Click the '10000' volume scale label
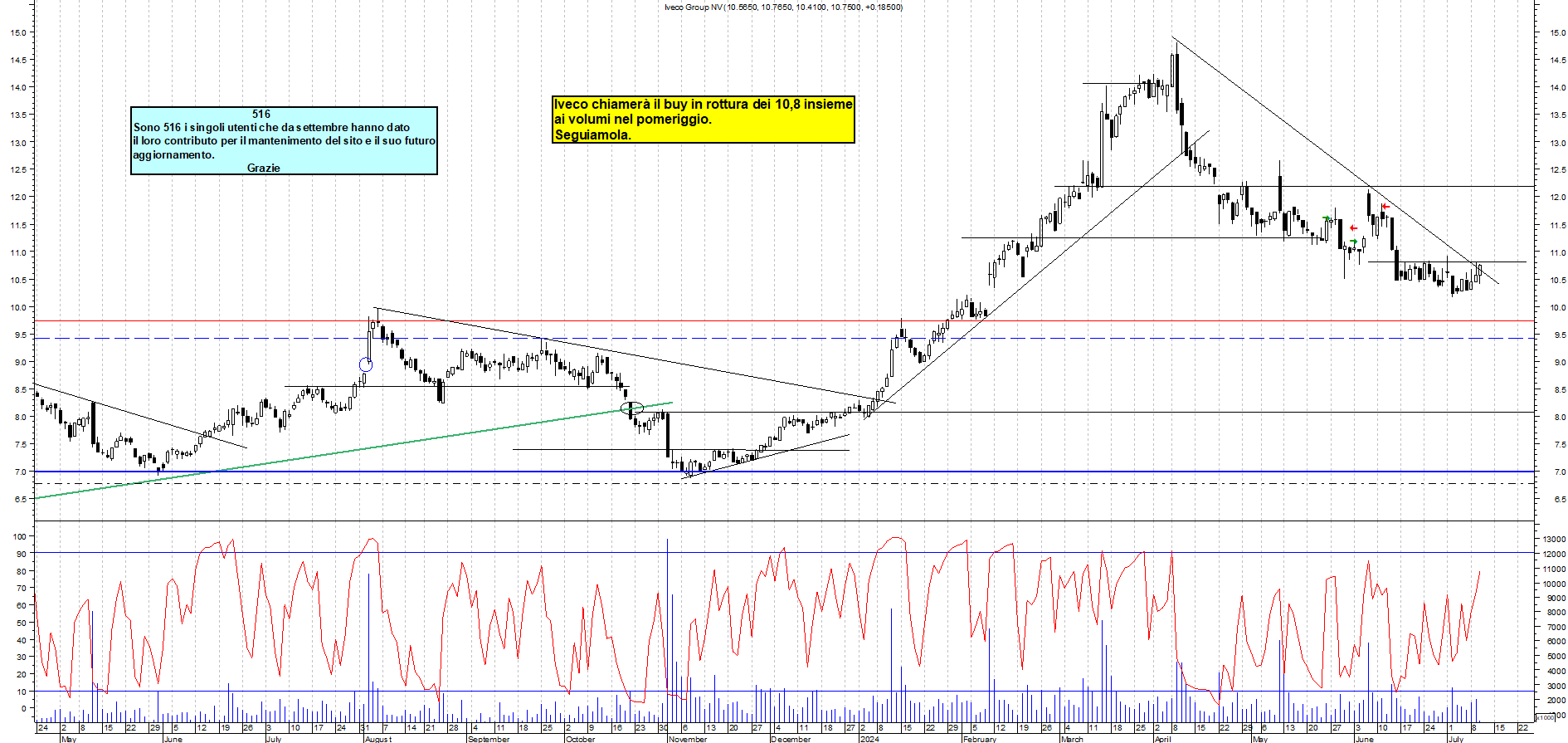Image resolution: width=1568 pixels, height=743 pixels. 1554,584
